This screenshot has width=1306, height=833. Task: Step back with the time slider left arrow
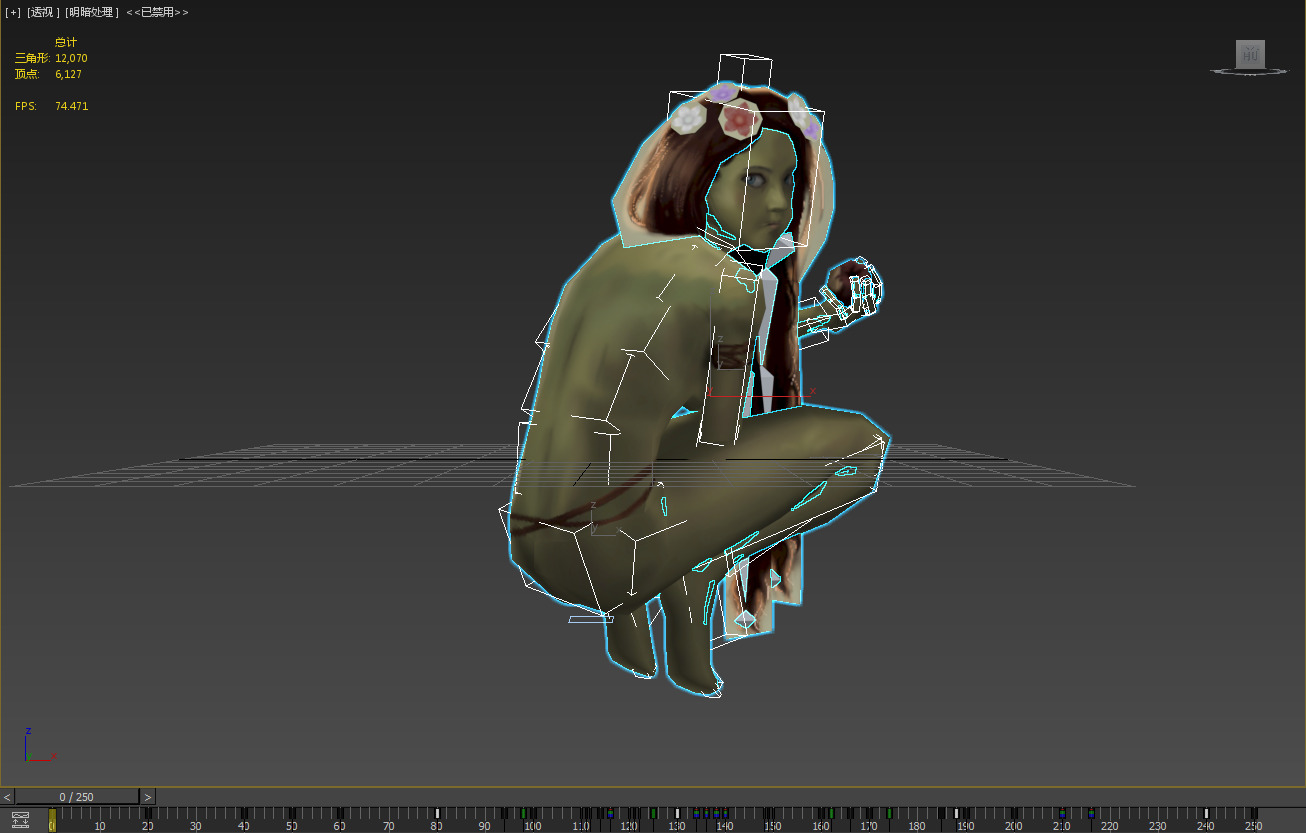tap(7, 797)
